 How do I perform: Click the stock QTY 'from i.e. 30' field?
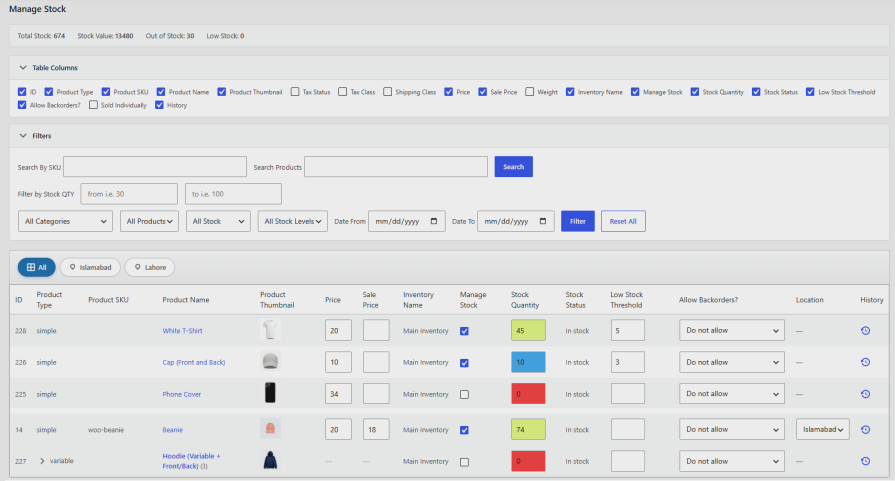pyautogui.click(x=129, y=194)
